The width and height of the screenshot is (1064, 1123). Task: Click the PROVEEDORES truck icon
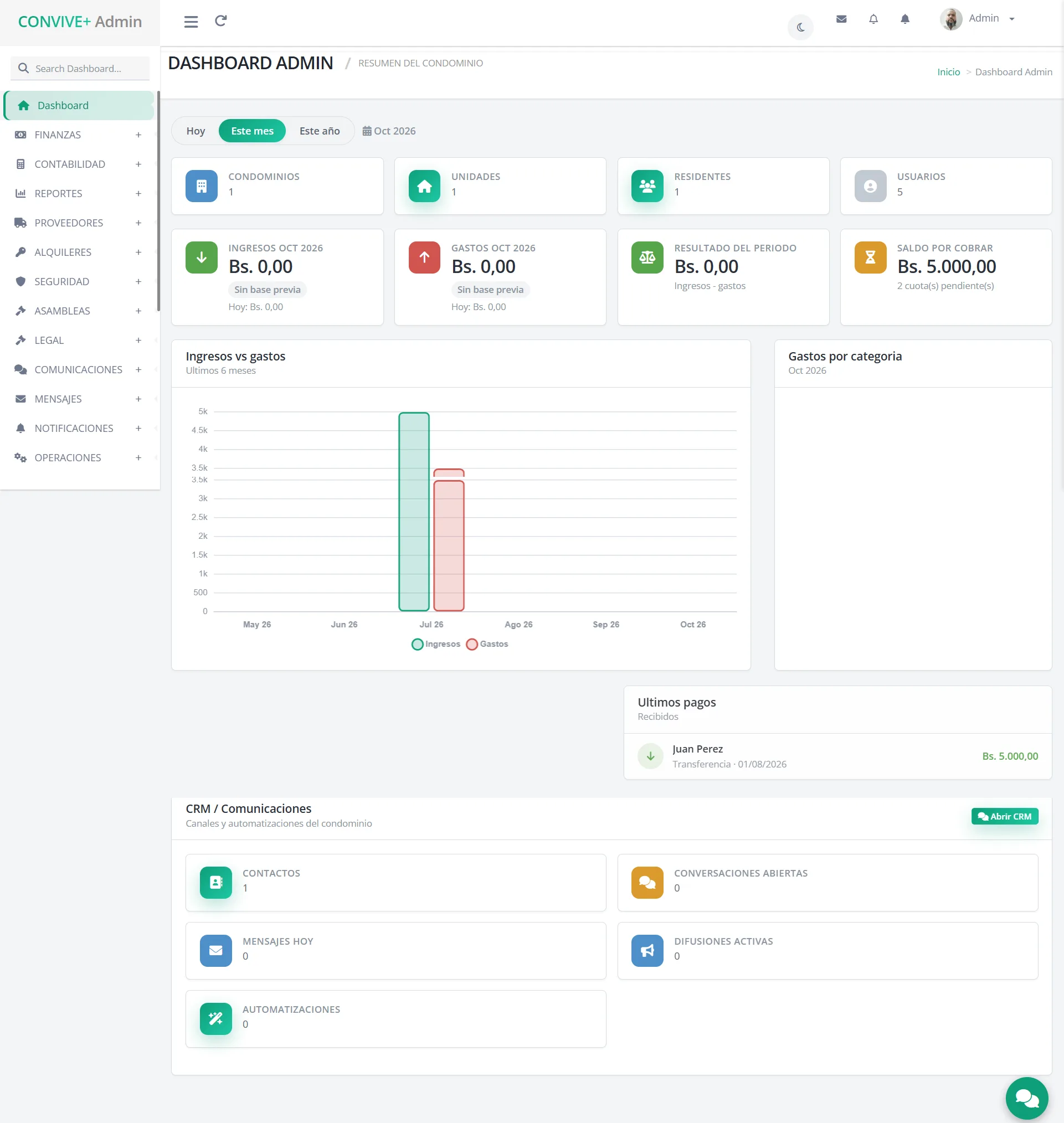[20, 223]
